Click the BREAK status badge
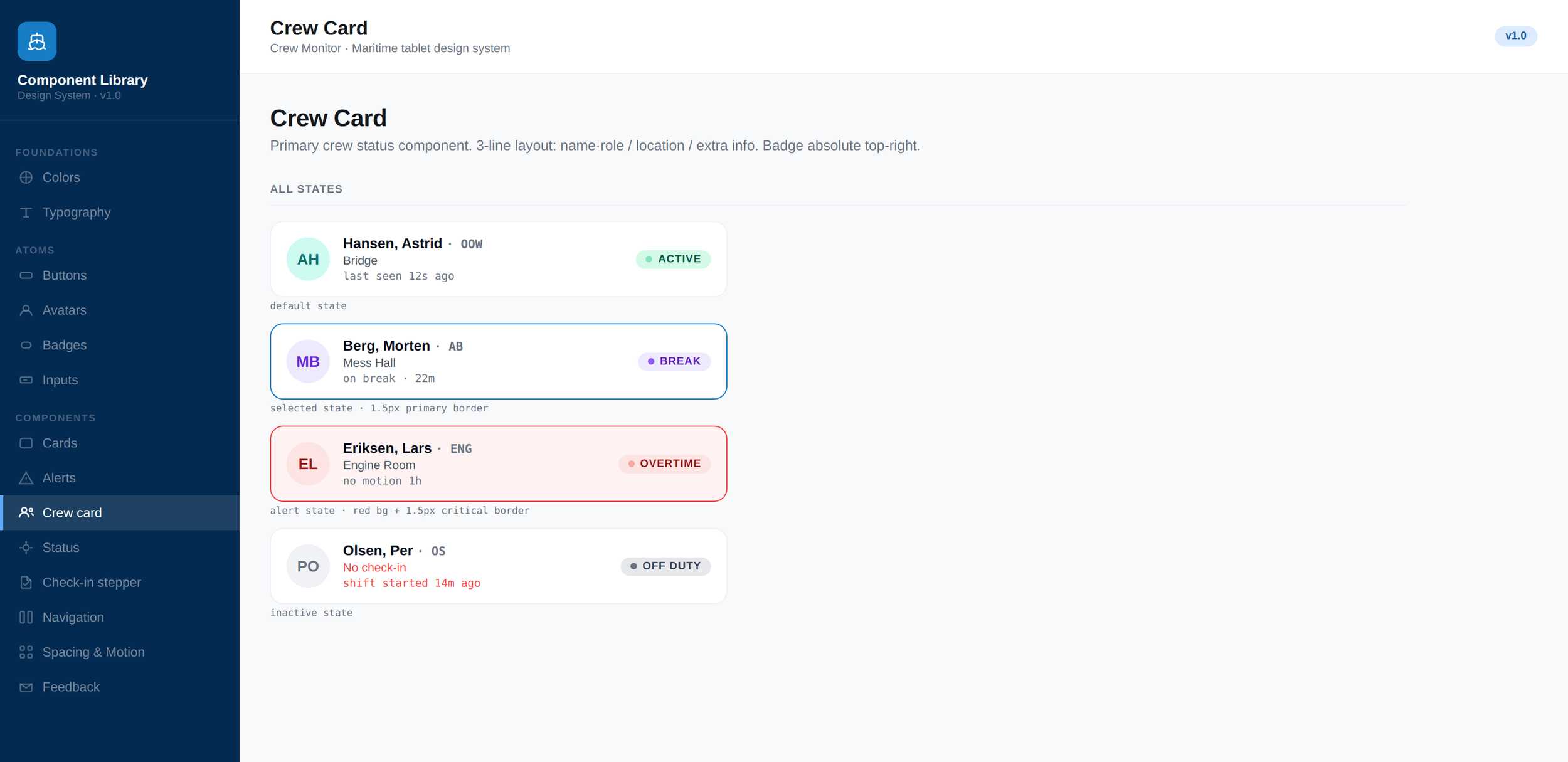The width and height of the screenshot is (1568, 762). click(674, 361)
